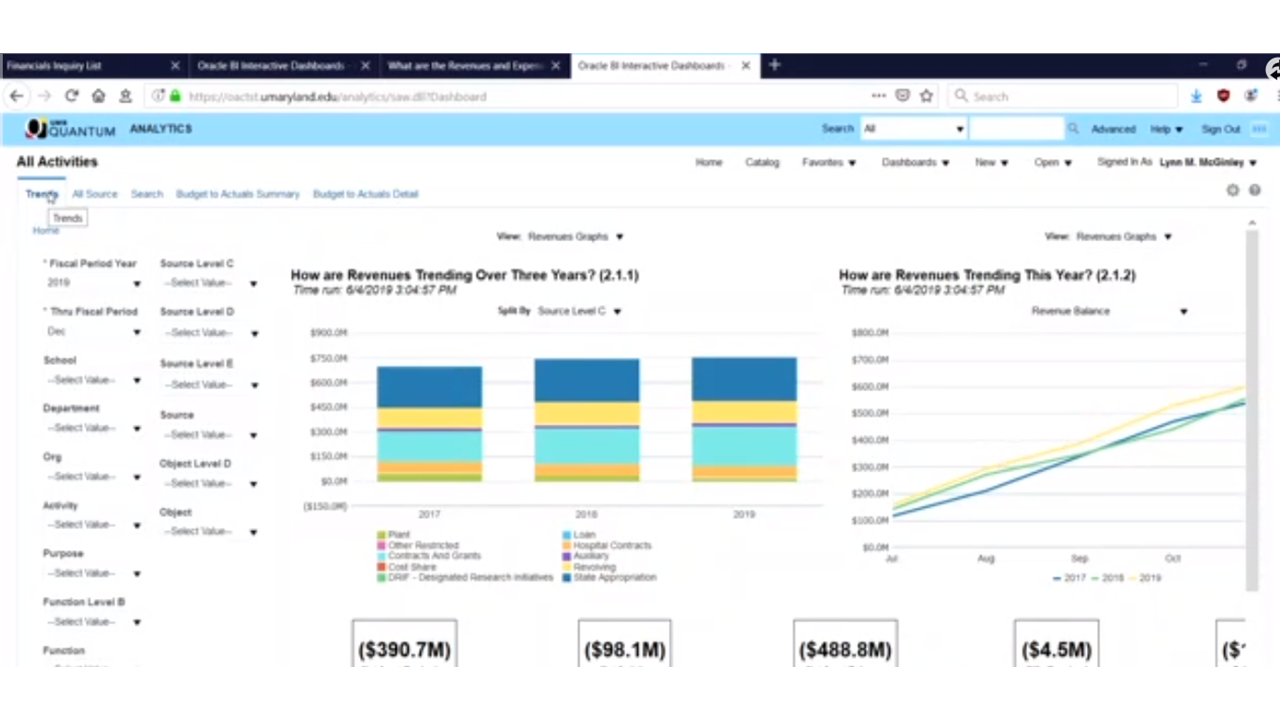Open the downloads arrow icon
Screen dimensions: 1280x720
pyautogui.click(x=1196, y=96)
